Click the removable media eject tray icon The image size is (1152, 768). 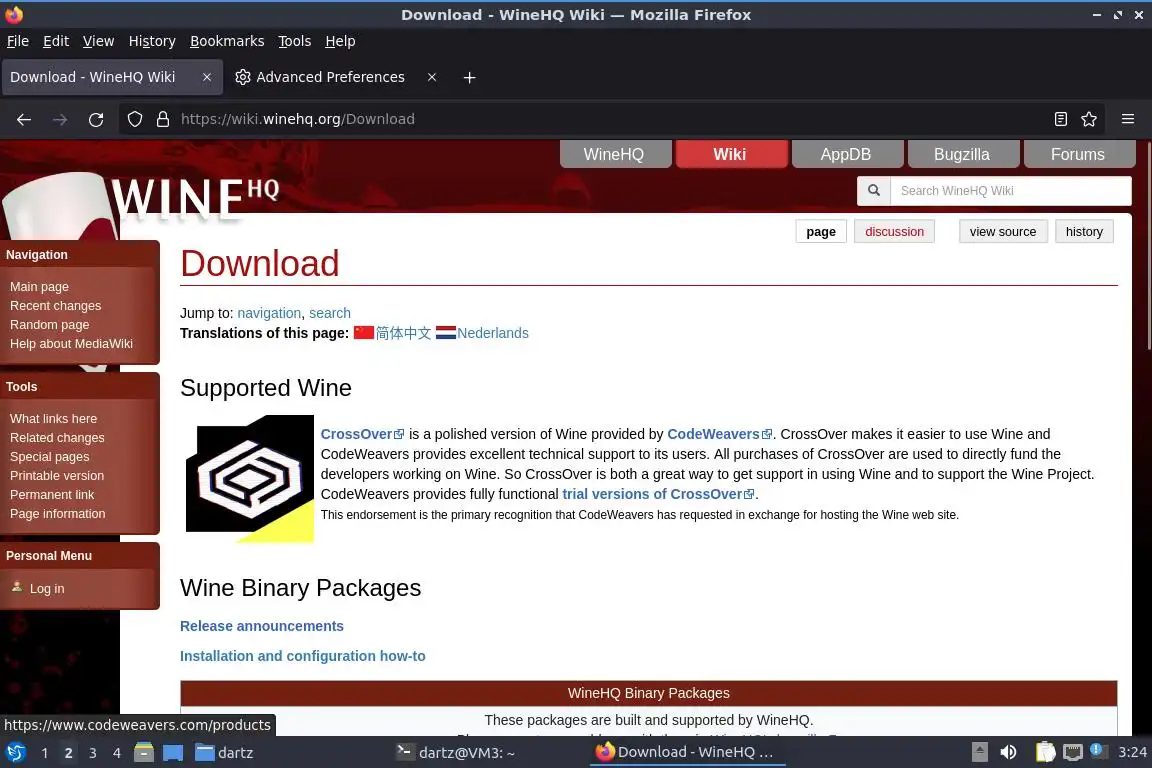[x=979, y=753]
